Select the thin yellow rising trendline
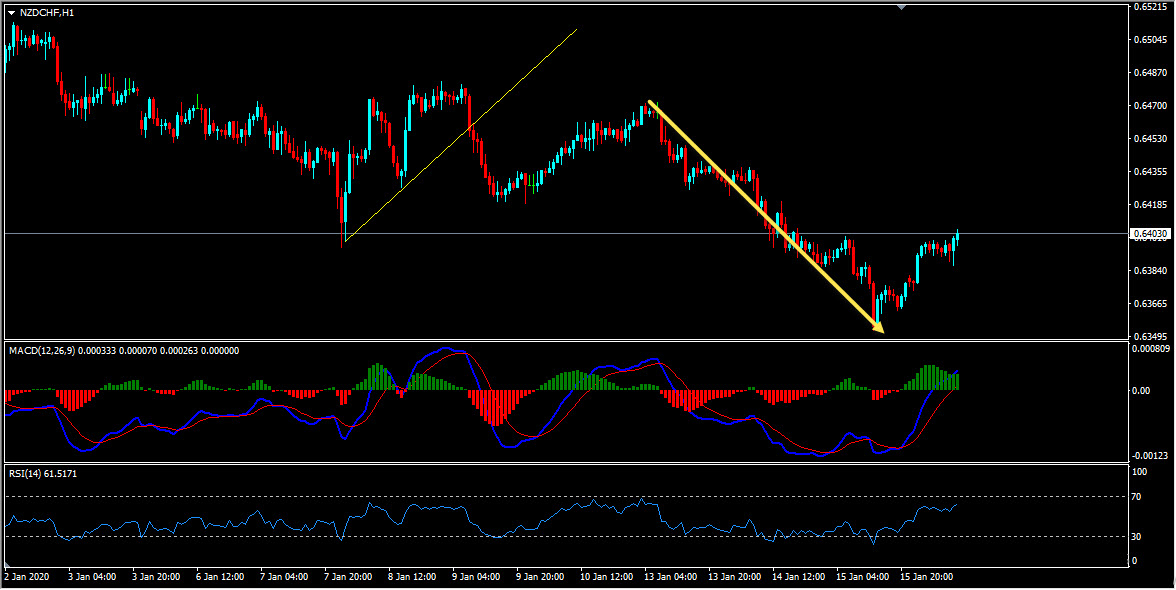 point(460,135)
